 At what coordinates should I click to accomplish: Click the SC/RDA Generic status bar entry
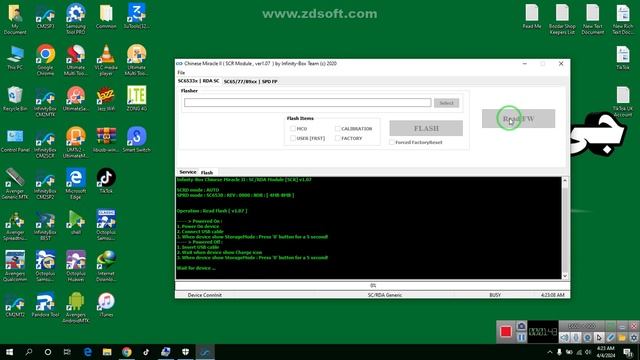(384, 295)
